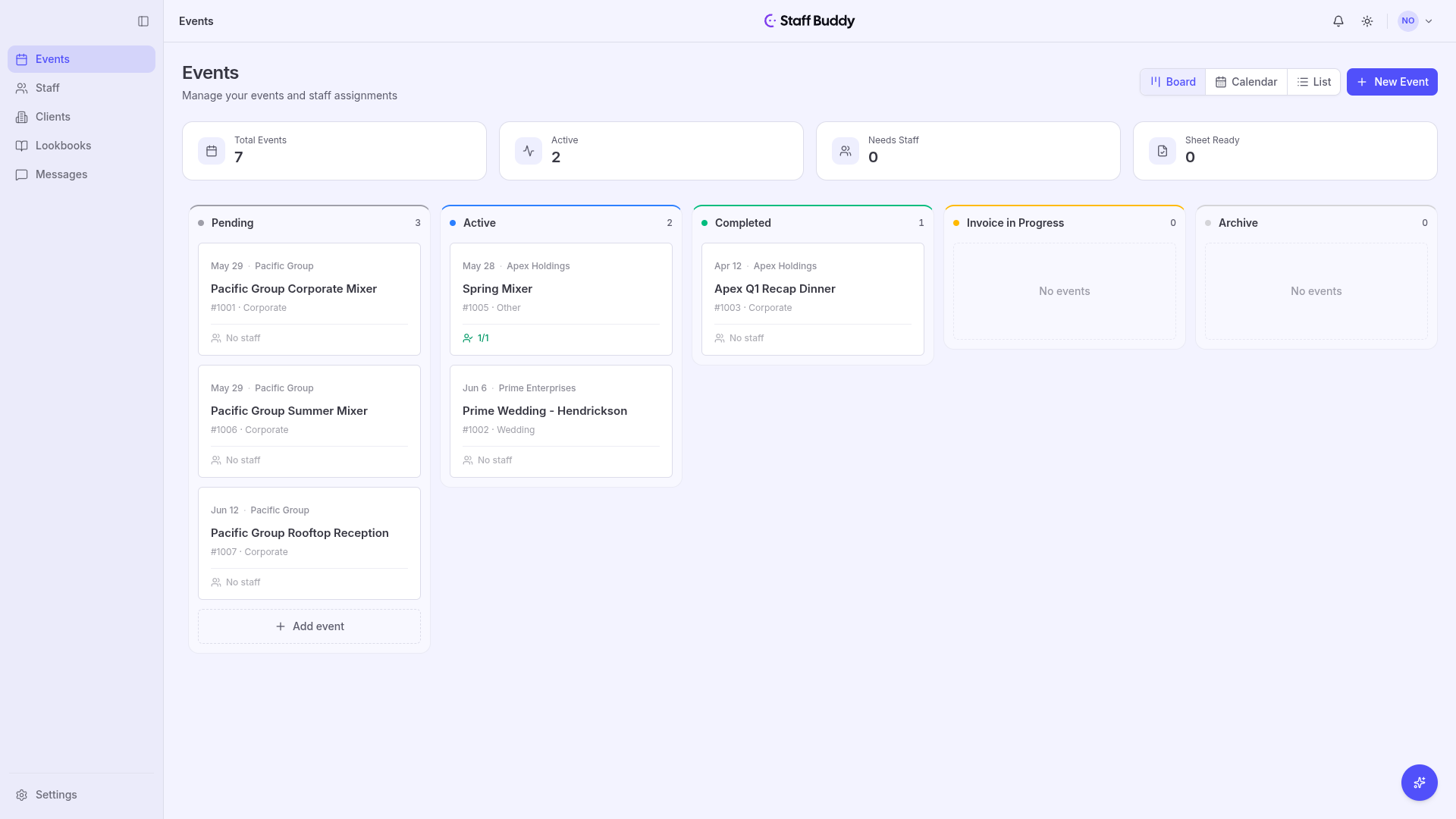Screen dimensions: 1456x819
Task: Open Messages label in sidebar
Action: pos(61,174)
